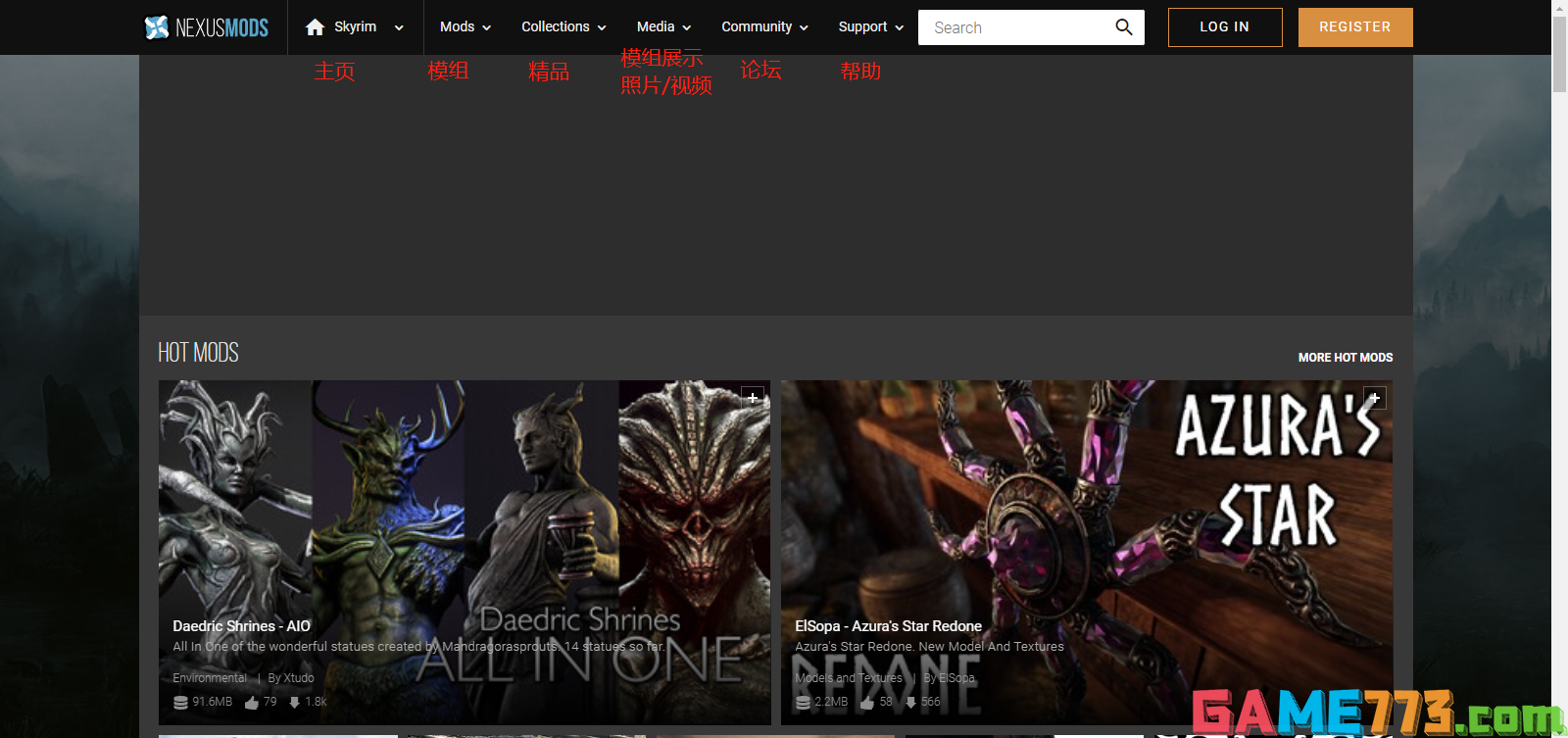Screen dimensions: 1568x738
Task: Click plus icon on Daedric Shrines card
Action: click(x=753, y=397)
